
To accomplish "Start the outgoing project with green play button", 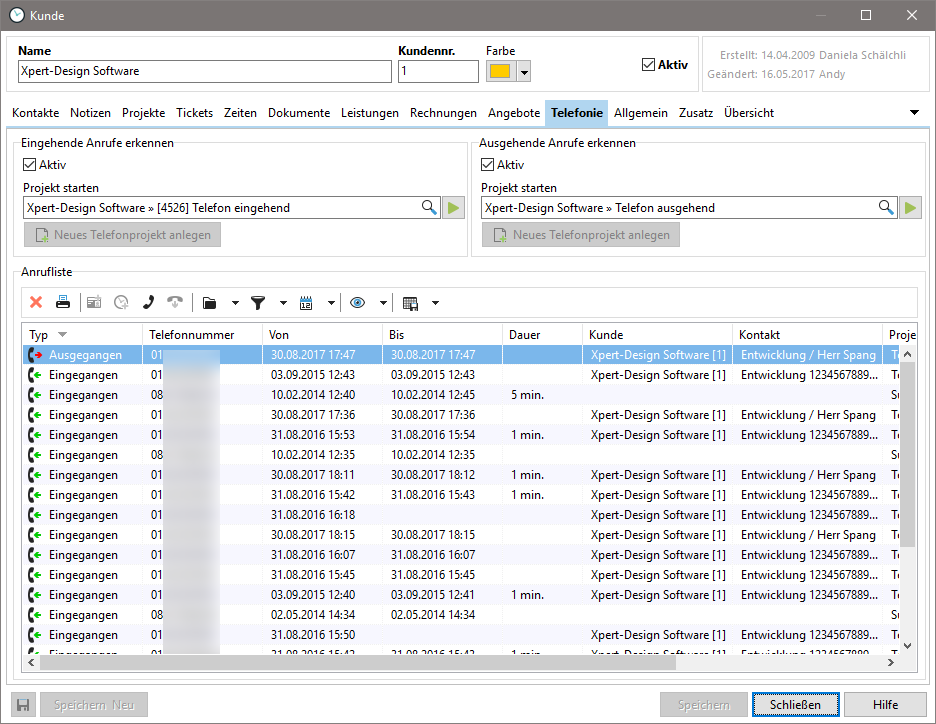I will [x=910, y=208].
